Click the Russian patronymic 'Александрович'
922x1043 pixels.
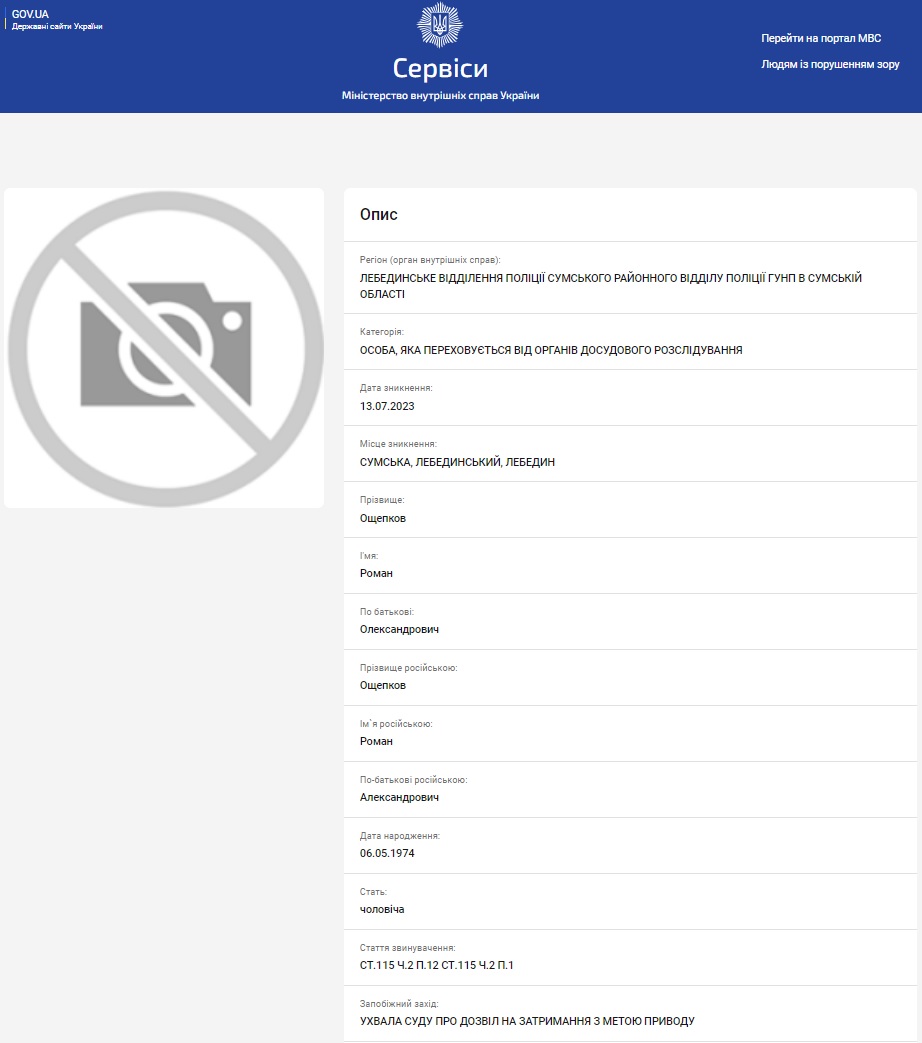pos(399,798)
